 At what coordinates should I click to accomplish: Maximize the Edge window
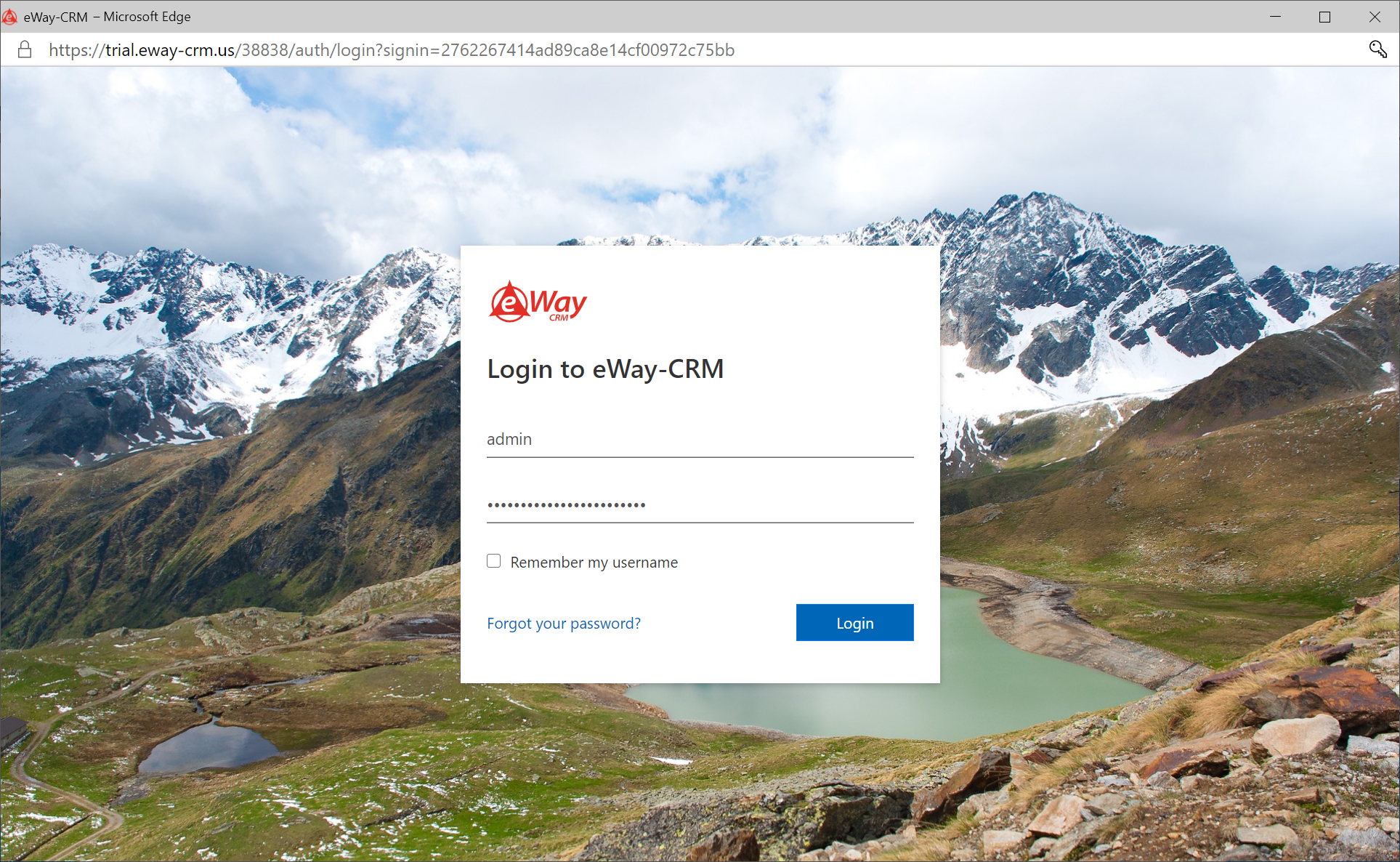[1324, 17]
